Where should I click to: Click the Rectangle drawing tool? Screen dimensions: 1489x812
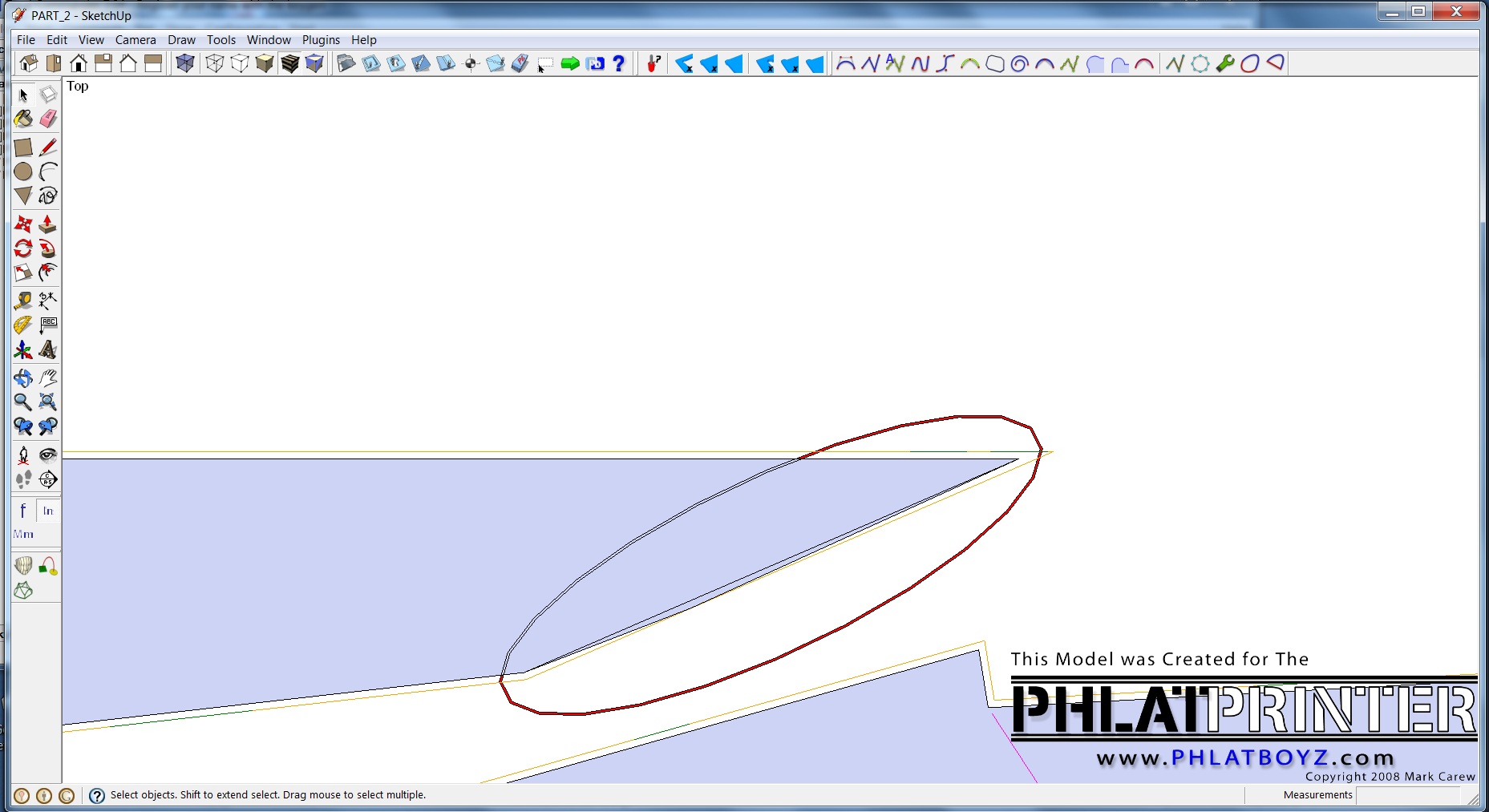[x=23, y=147]
